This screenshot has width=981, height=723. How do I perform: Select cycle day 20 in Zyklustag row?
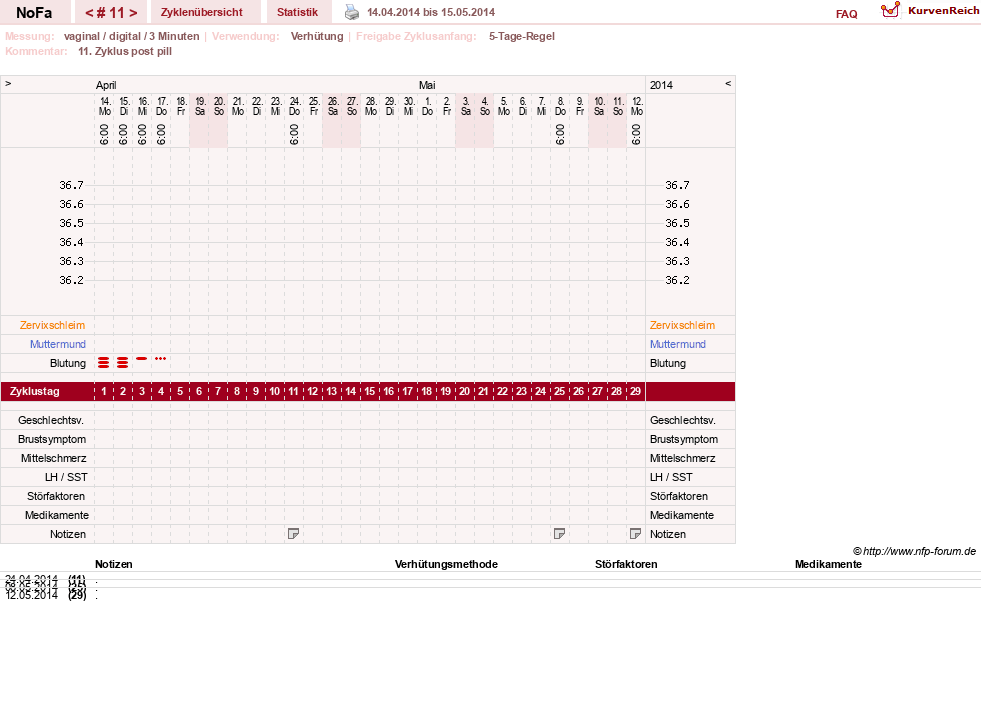point(464,392)
